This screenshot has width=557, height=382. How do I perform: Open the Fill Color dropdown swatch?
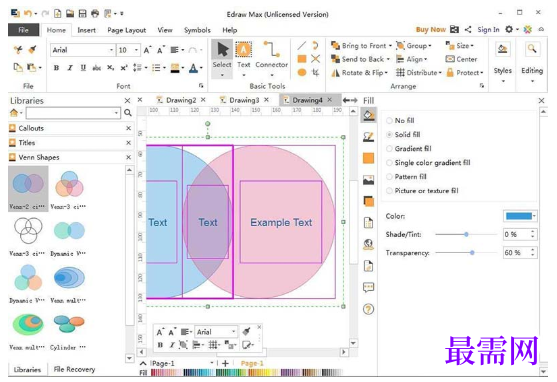[x=520, y=216]
